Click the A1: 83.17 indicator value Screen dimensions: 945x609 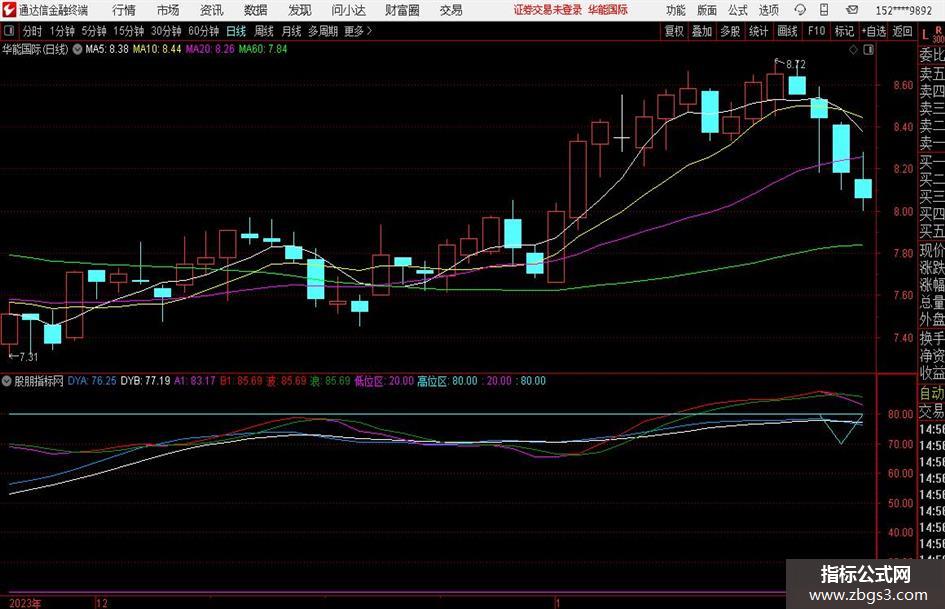click(x=195, y=381)
